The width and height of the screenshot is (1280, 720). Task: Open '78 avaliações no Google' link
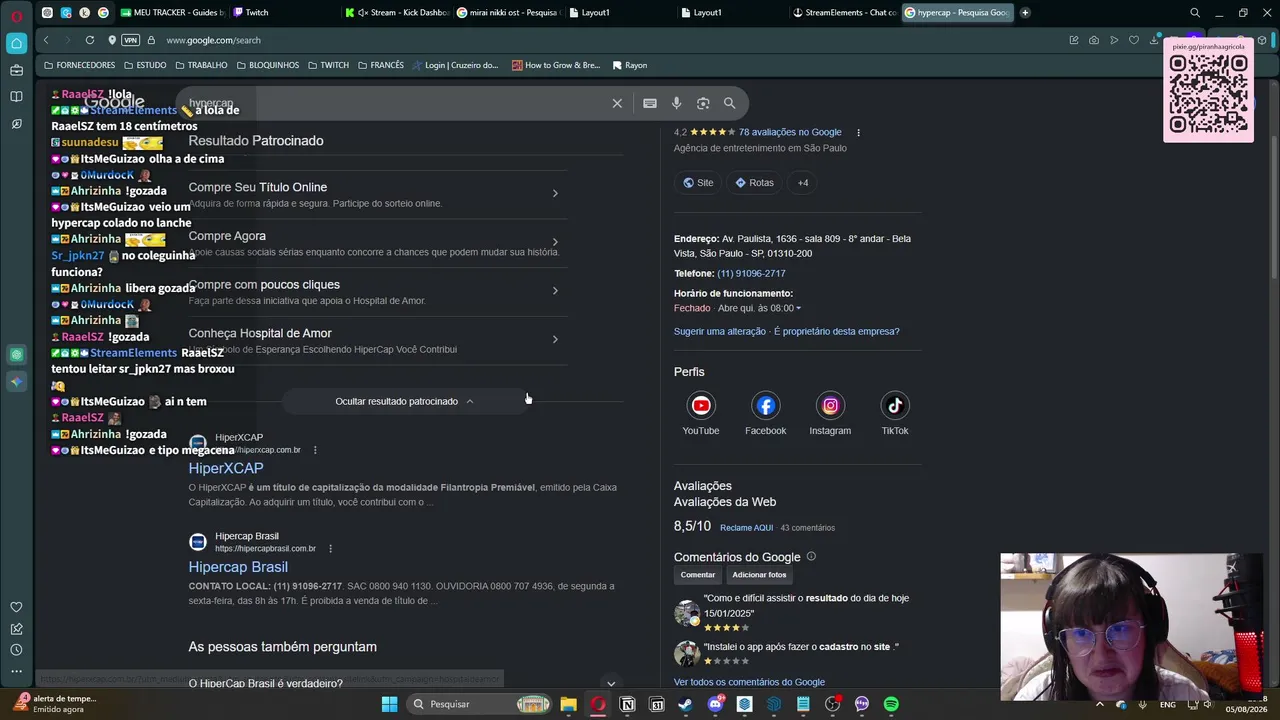tap(790, 132)
